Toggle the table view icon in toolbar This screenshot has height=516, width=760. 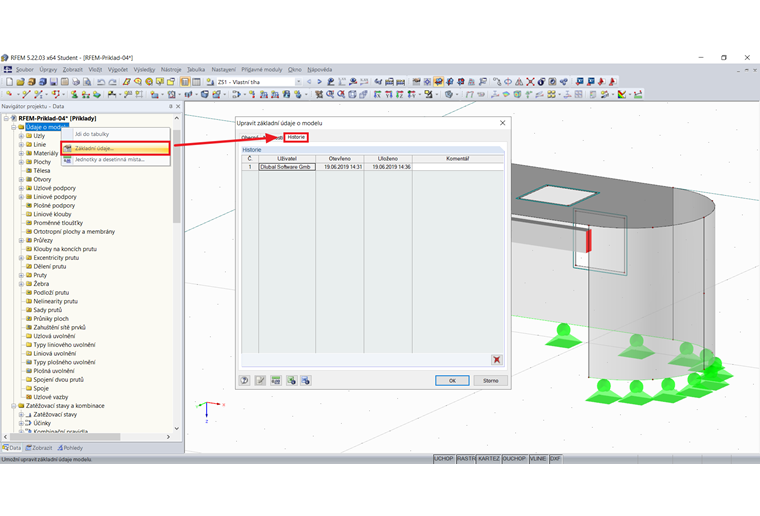[196, 82]
